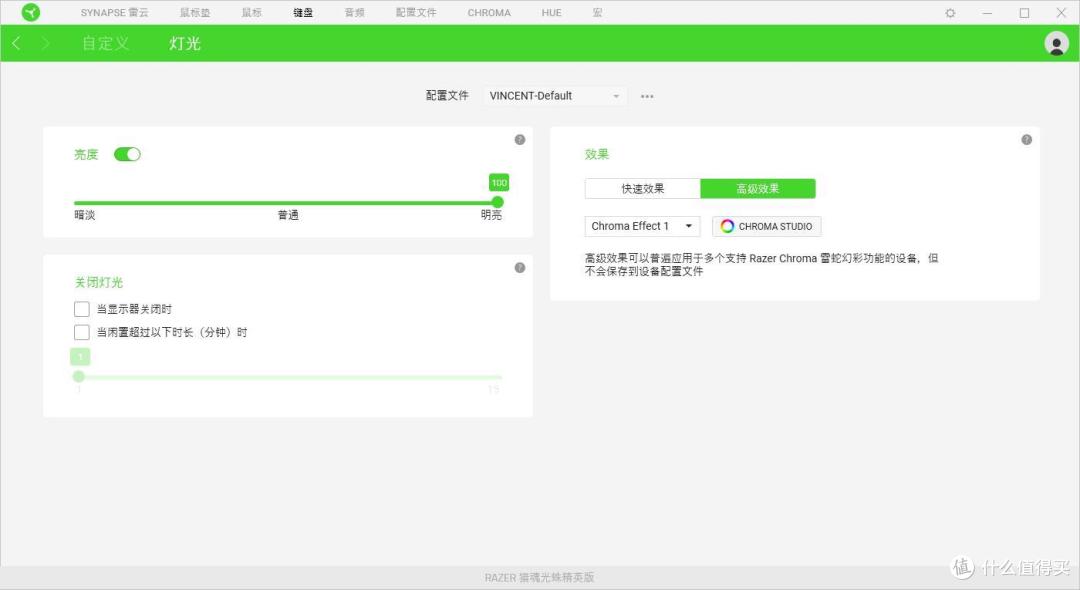Screen dimensions: 1080x590
Task: Switch to 鼠标 tab
Action: (x=252, y=12)
